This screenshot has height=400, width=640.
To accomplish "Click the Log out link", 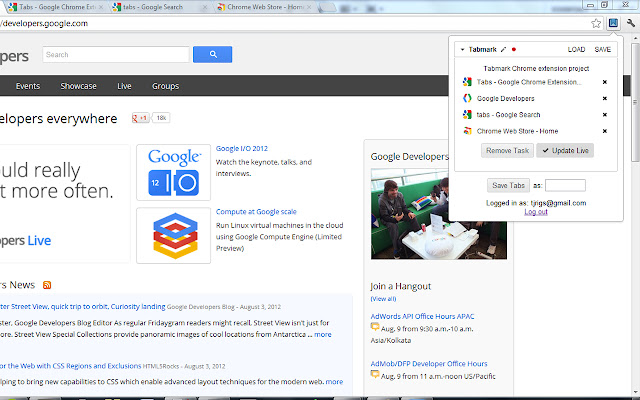I will (536, 212).
